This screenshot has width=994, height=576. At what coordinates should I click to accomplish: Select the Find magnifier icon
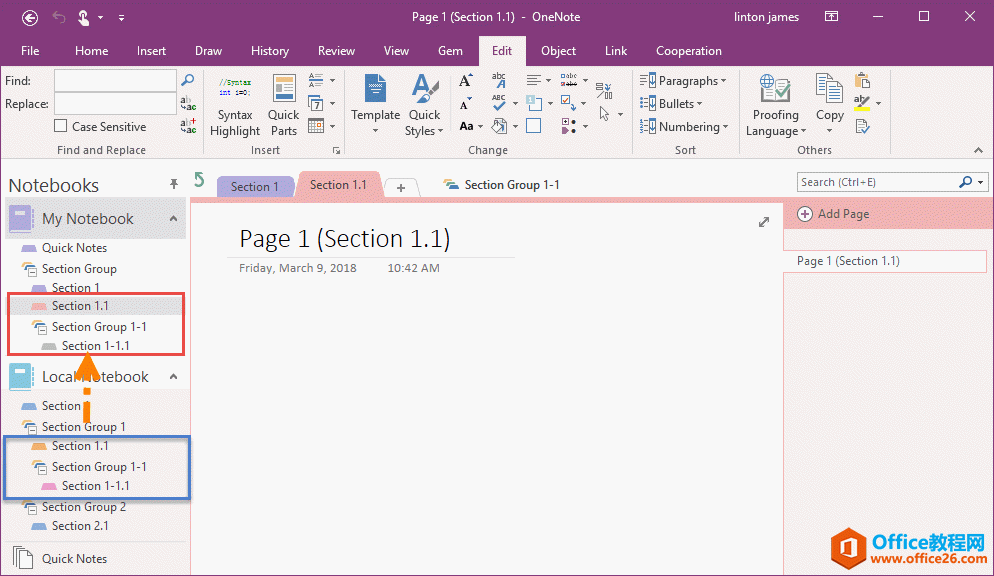(188, 80)
